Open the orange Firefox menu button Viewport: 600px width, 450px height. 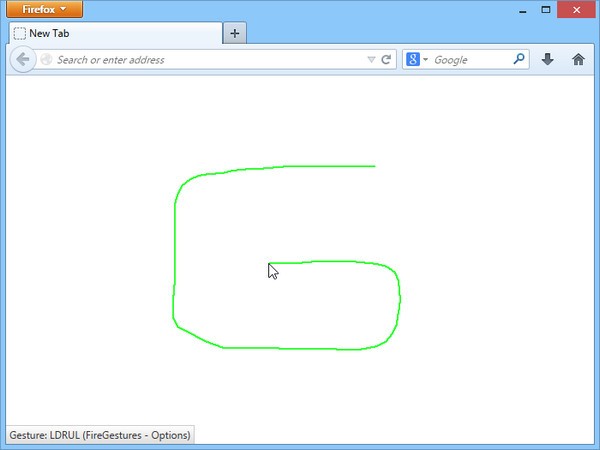tap(44, 9)
